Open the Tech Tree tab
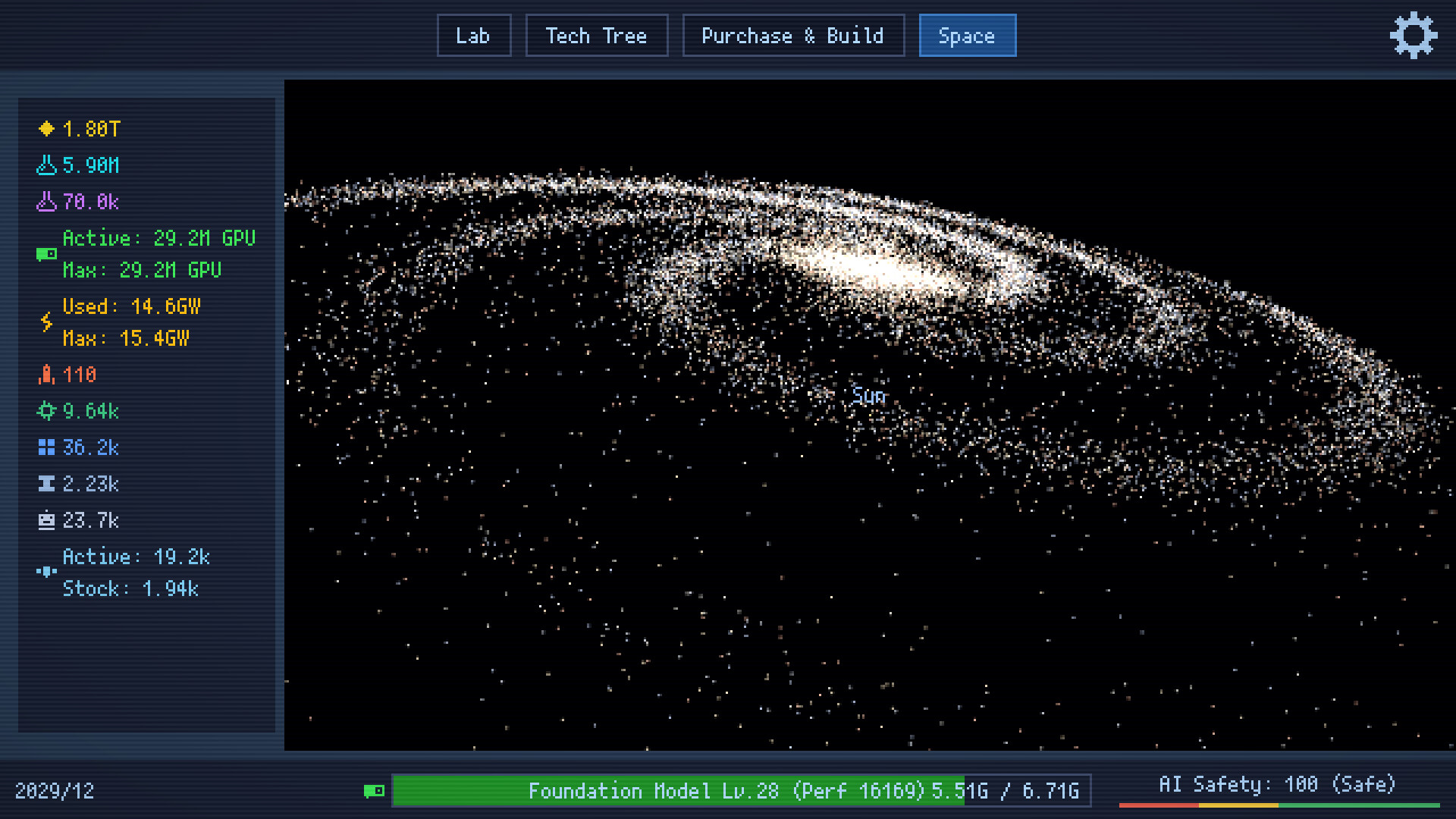 coord(597,36)
